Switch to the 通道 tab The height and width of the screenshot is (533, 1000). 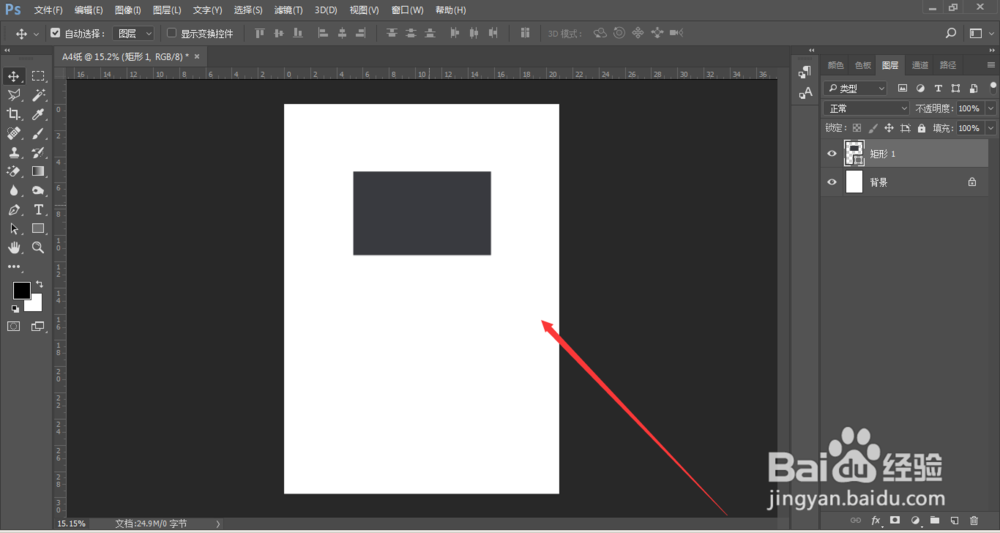coord(920,65)
